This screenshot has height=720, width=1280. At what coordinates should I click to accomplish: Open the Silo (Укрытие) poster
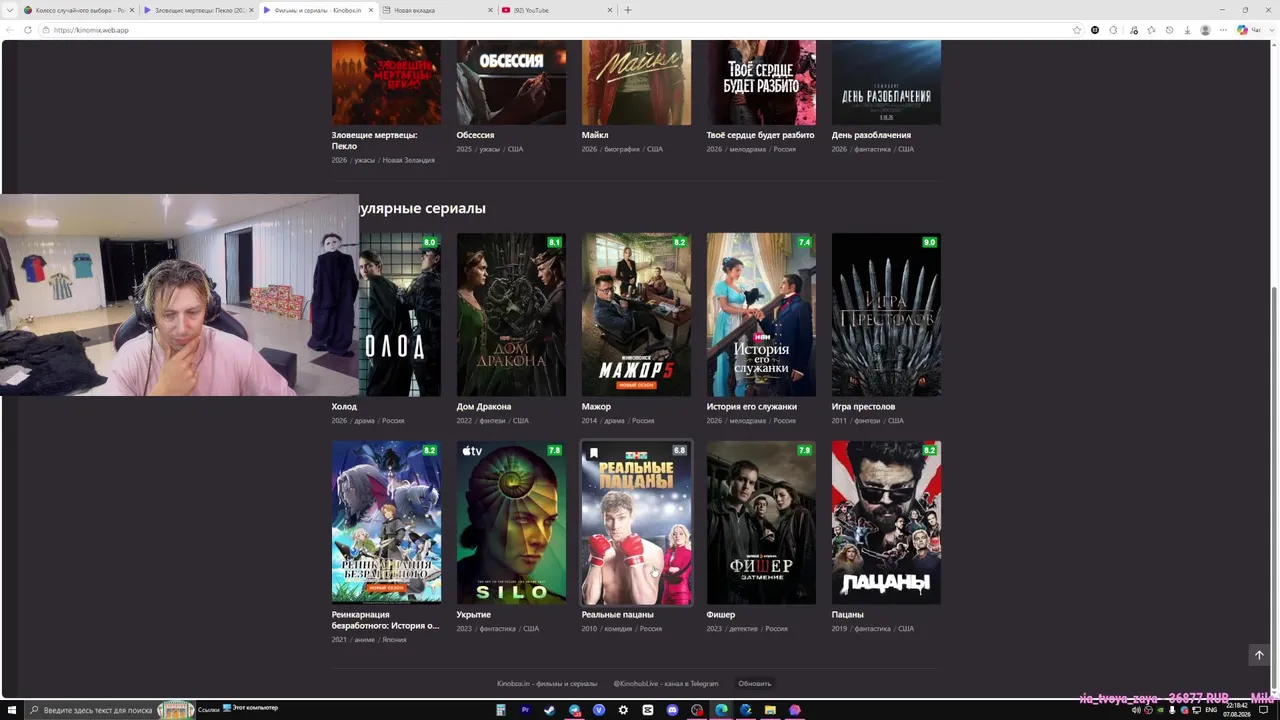511,523
